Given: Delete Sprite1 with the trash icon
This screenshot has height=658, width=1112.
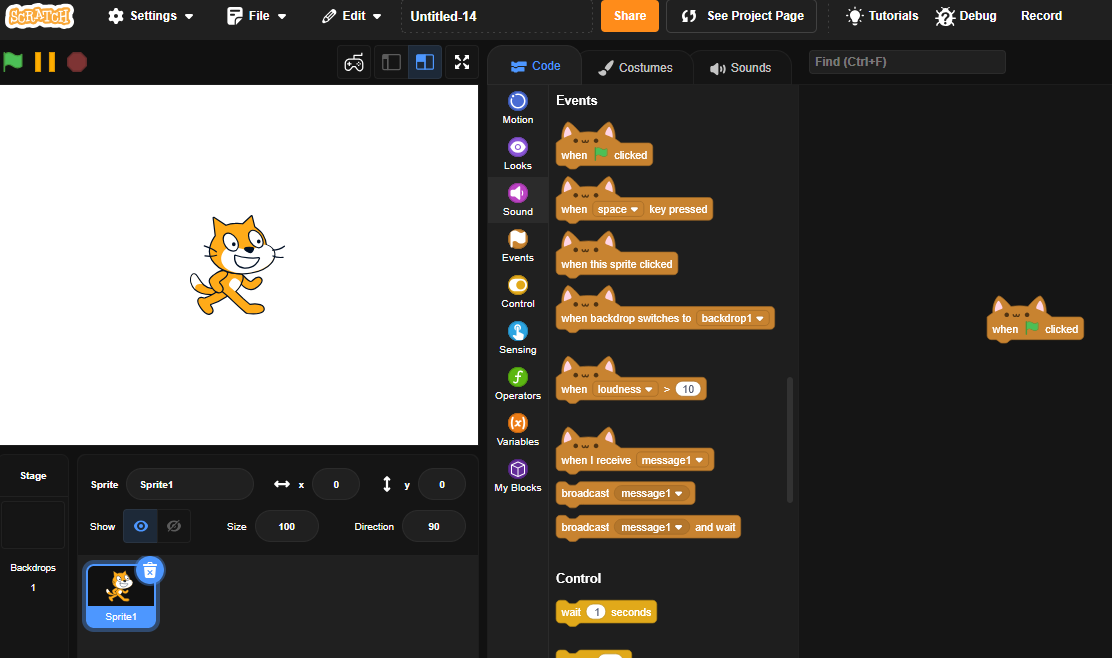Looking at the screenshot, I should click(x=150, y=570).
